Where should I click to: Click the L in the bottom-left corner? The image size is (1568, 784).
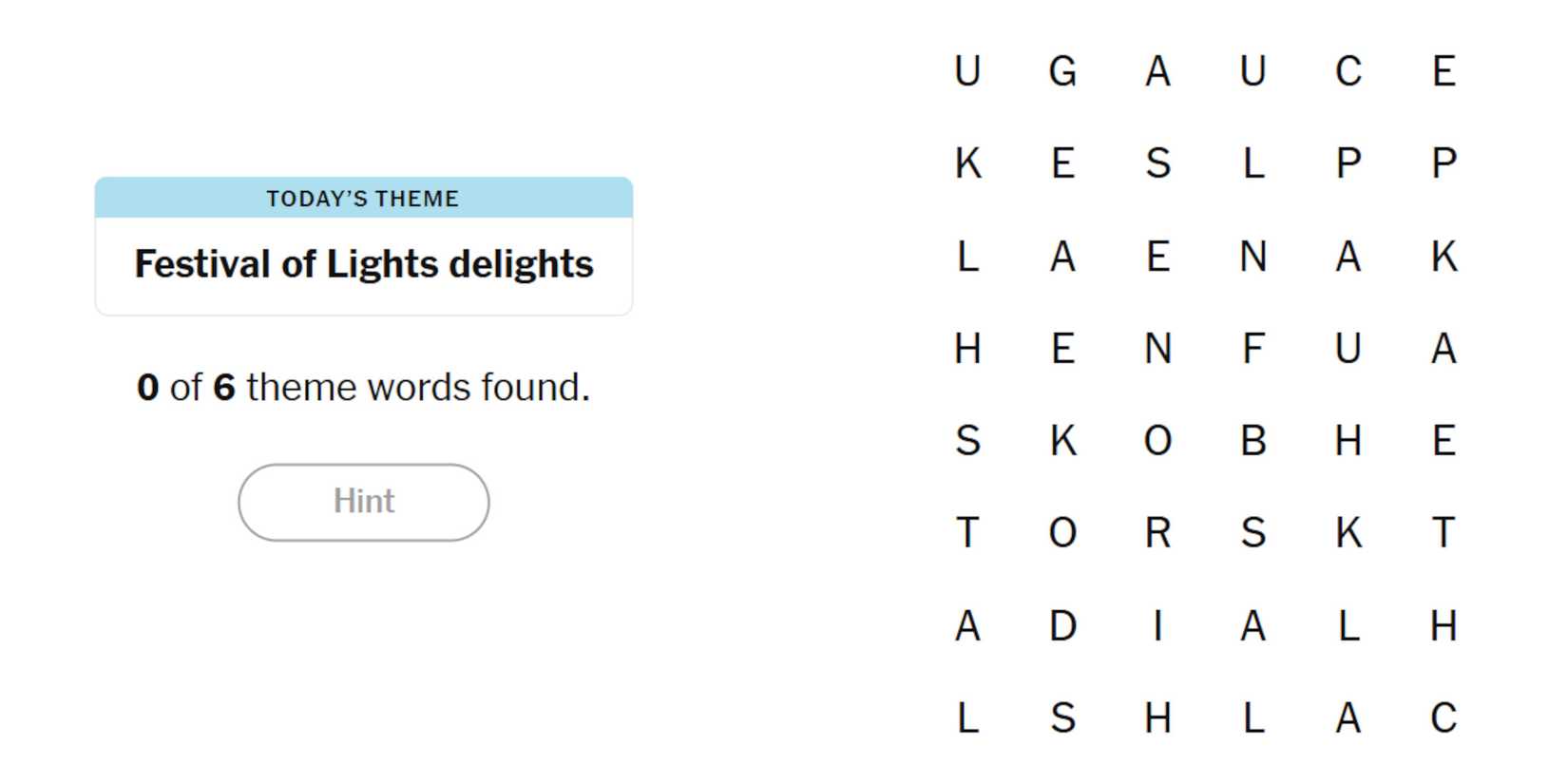(967, 718)
